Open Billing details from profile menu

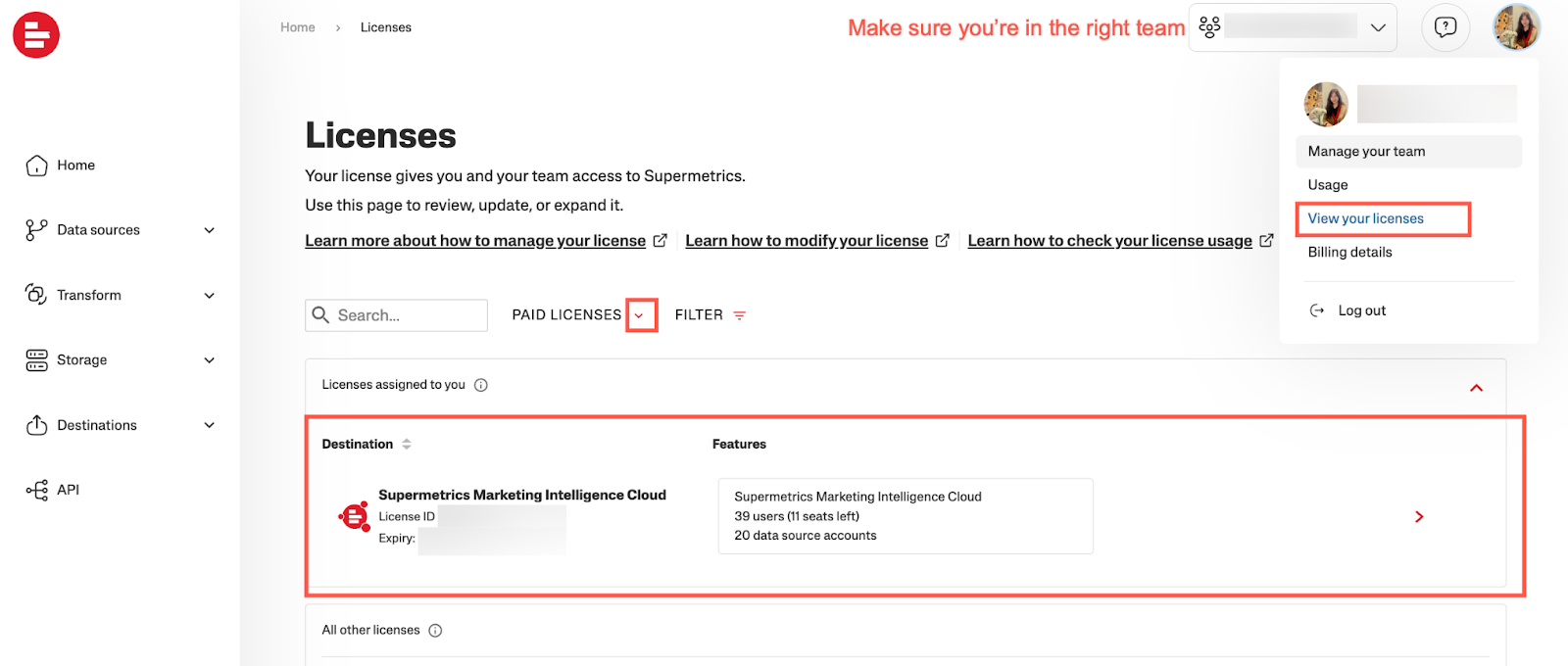click(1349, 253)
